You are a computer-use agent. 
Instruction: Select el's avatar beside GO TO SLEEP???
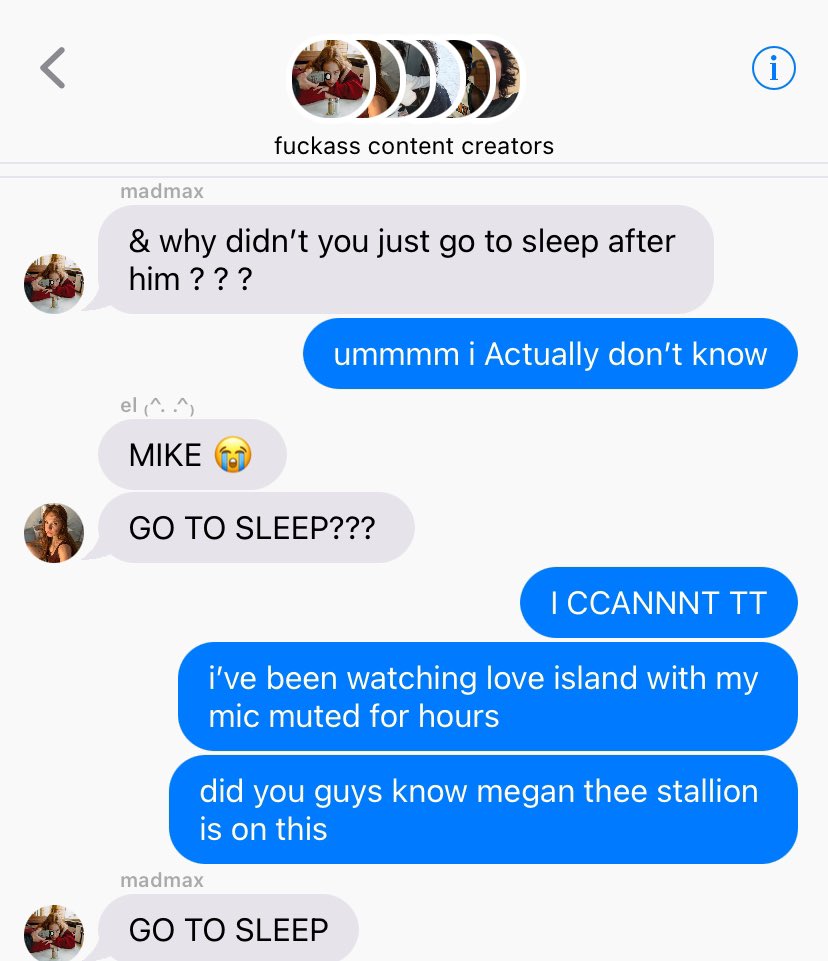point(54,533)
